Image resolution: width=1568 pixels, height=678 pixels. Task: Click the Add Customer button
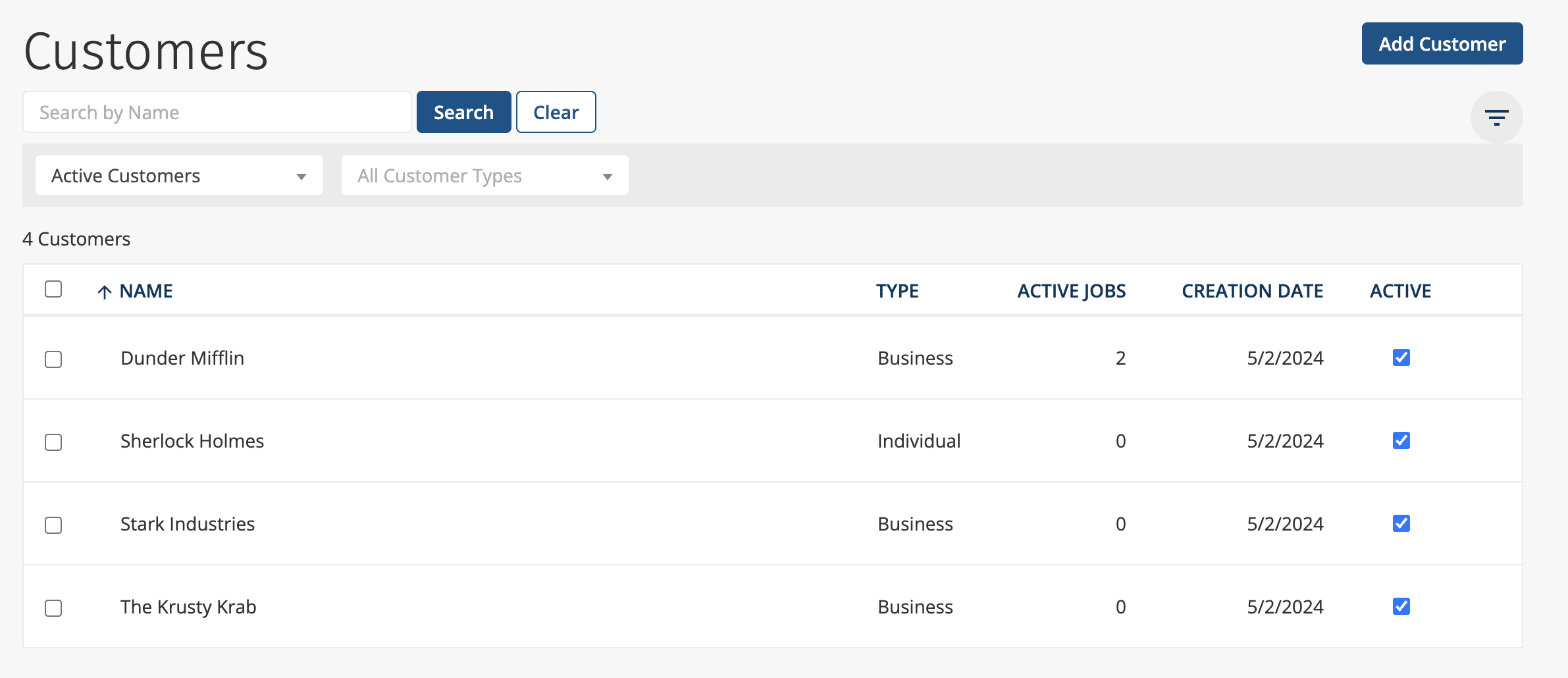click(x=1442, y=43)
